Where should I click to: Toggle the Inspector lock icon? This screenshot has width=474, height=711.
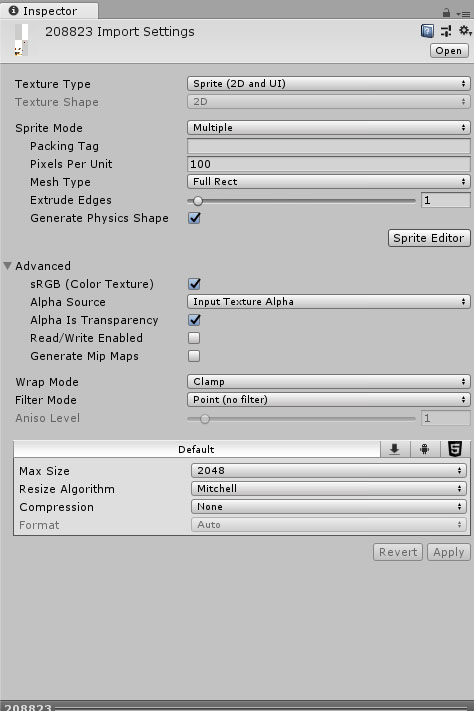[446, 13]
